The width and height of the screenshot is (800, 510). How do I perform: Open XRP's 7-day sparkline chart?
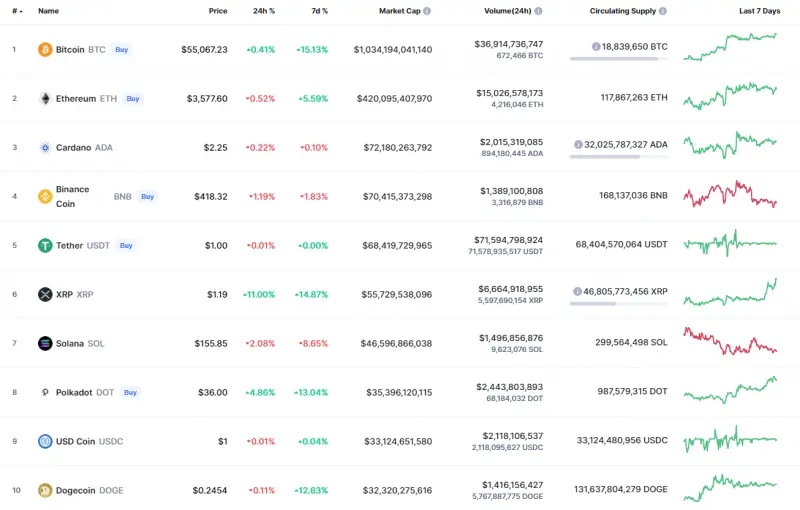(x=730, y=293)
